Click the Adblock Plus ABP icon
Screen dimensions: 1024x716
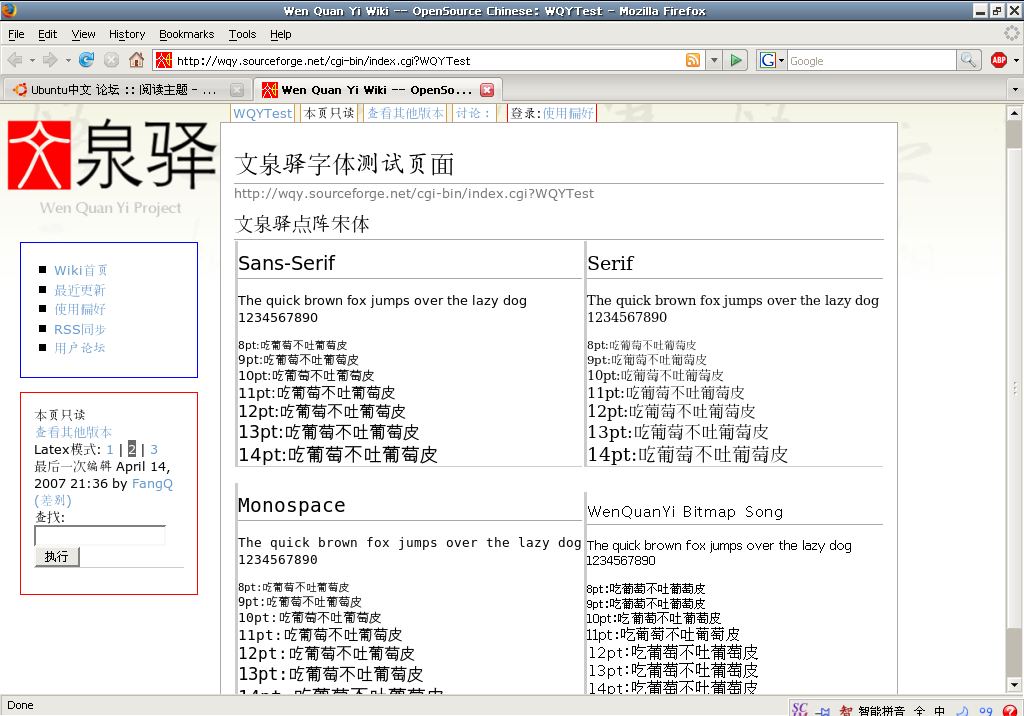(999, 60)
